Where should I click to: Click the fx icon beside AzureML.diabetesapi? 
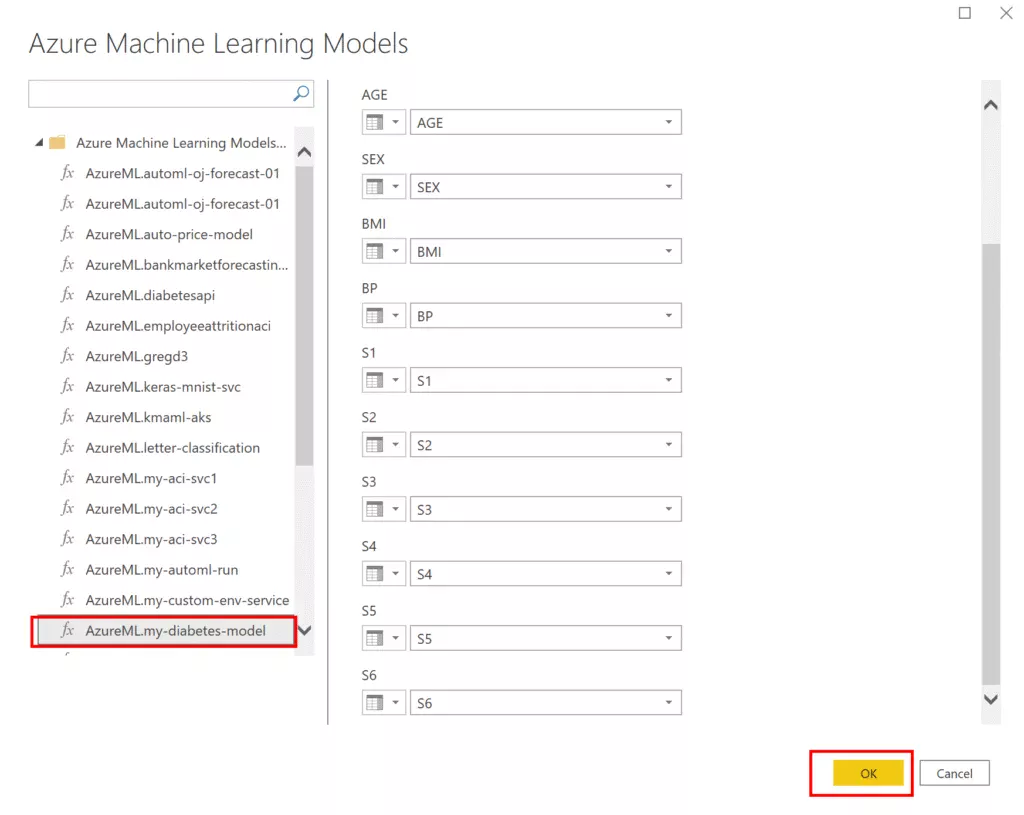(67, 295)
